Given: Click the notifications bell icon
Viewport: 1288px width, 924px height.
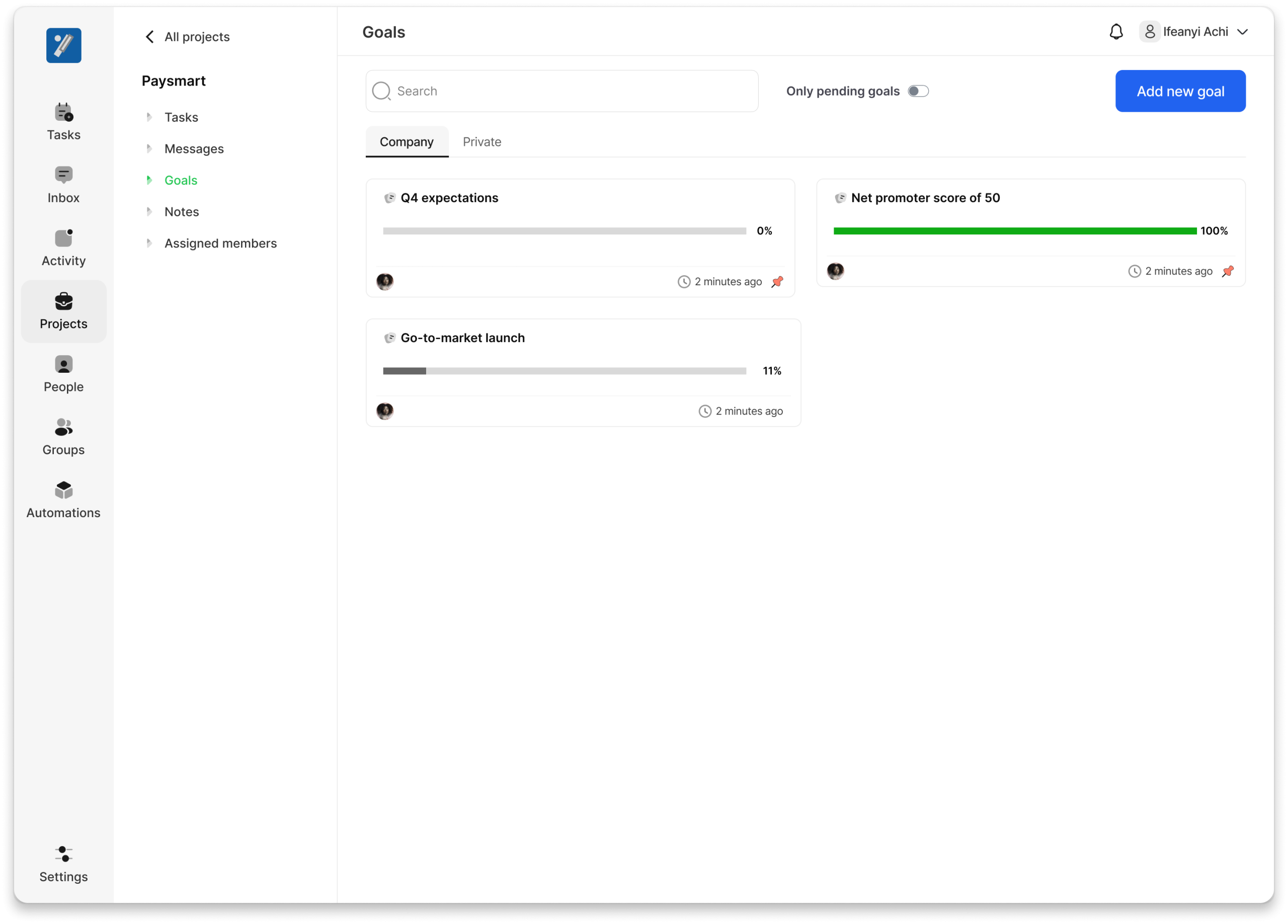Looking at the screenshot, I should point(1116,32).
